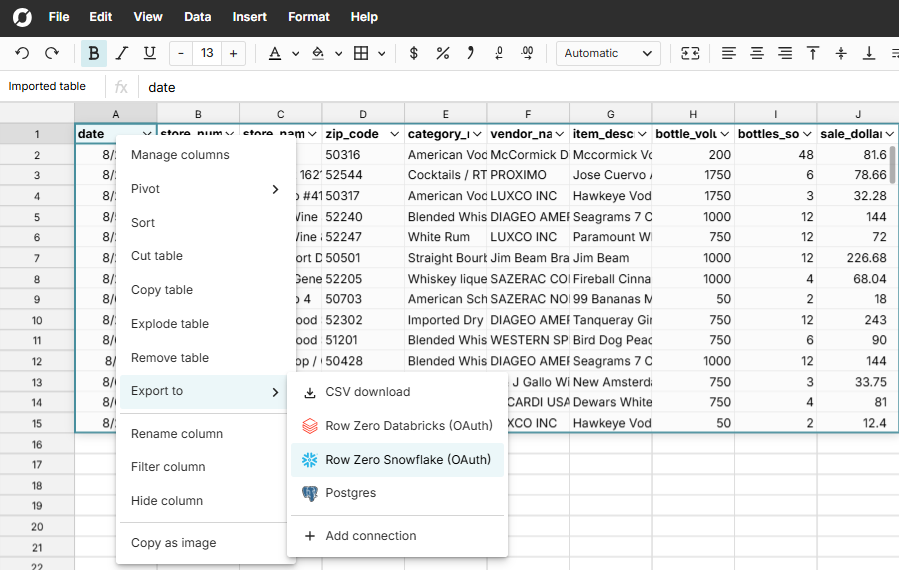Toggle underline formatting
The height and width of the screenshot is (570, 899).
tap(149, 53)
